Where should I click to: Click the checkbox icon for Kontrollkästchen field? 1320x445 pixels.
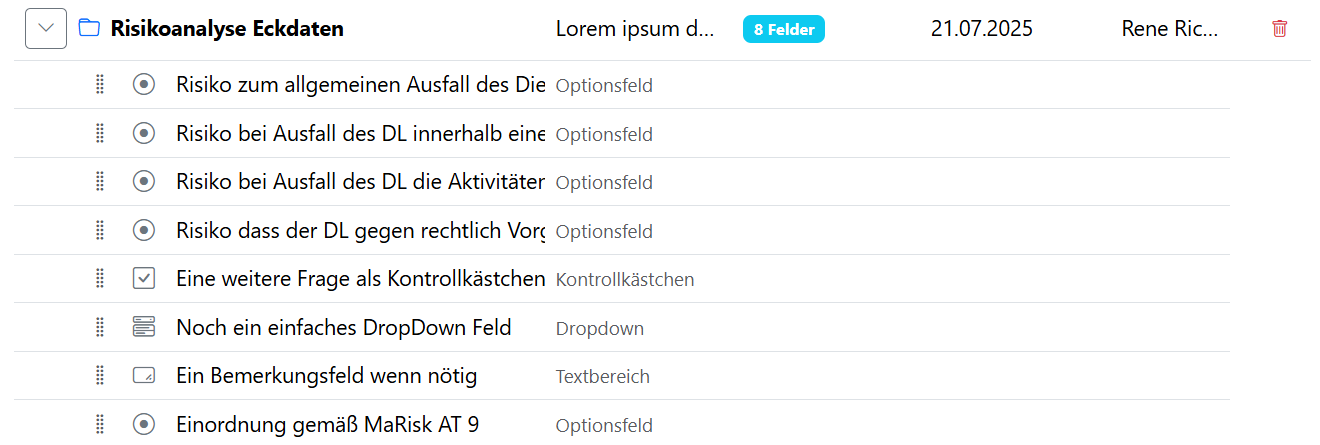[144, 279]
